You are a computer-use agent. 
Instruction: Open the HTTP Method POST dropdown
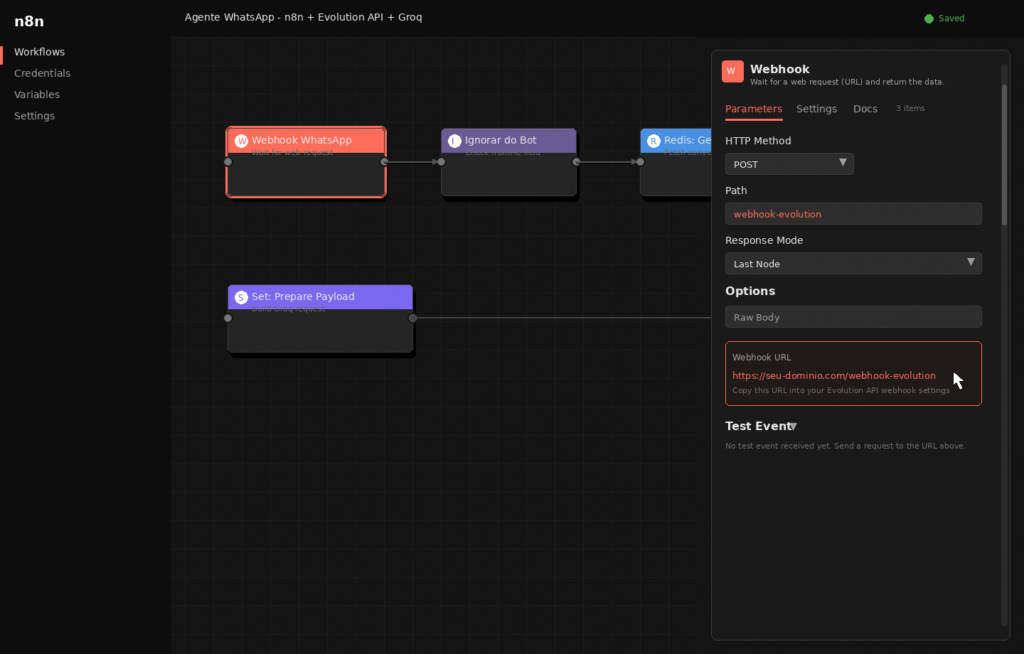[x=789, y=164]
